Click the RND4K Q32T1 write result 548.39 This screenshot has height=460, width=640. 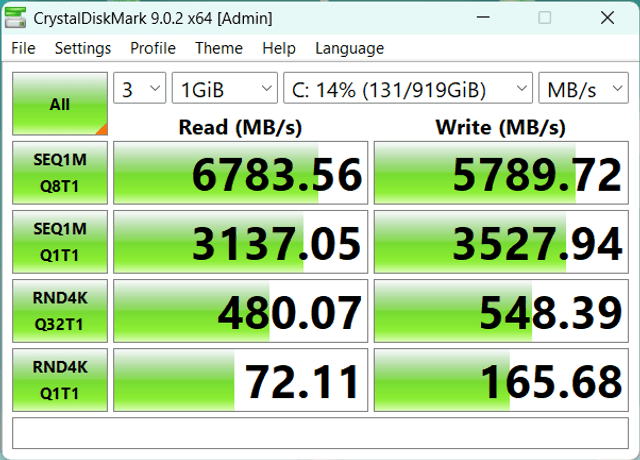coord(501,311)
